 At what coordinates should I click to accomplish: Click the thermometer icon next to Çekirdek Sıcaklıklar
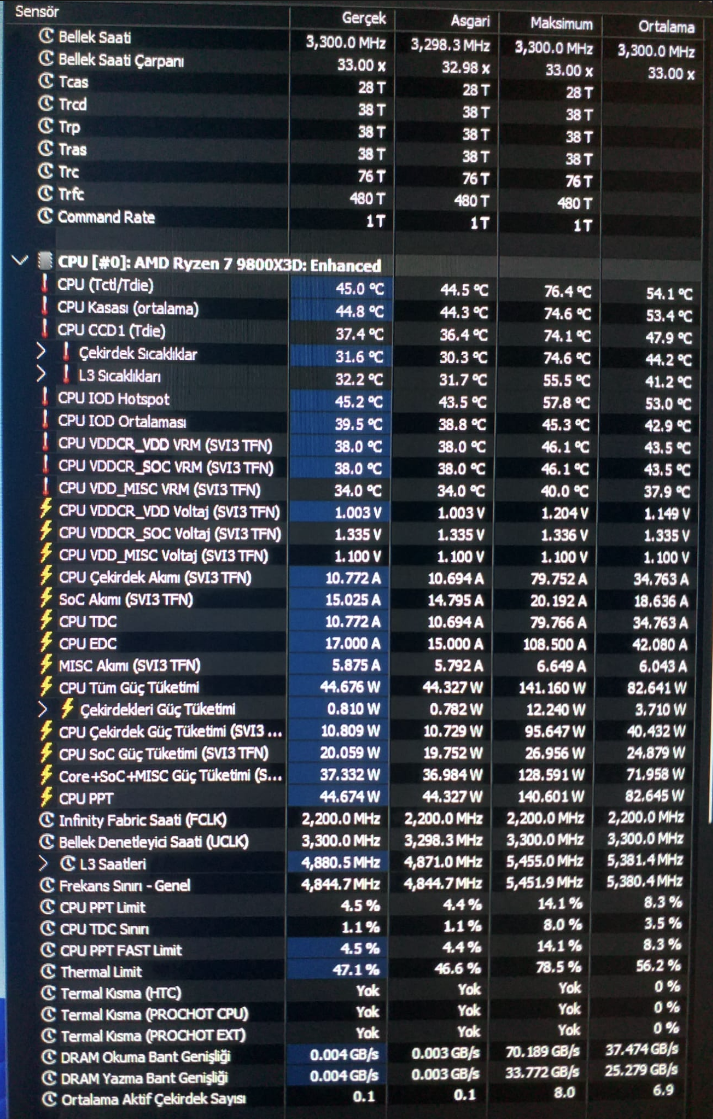pyautogui.click(x=66, y=353)
